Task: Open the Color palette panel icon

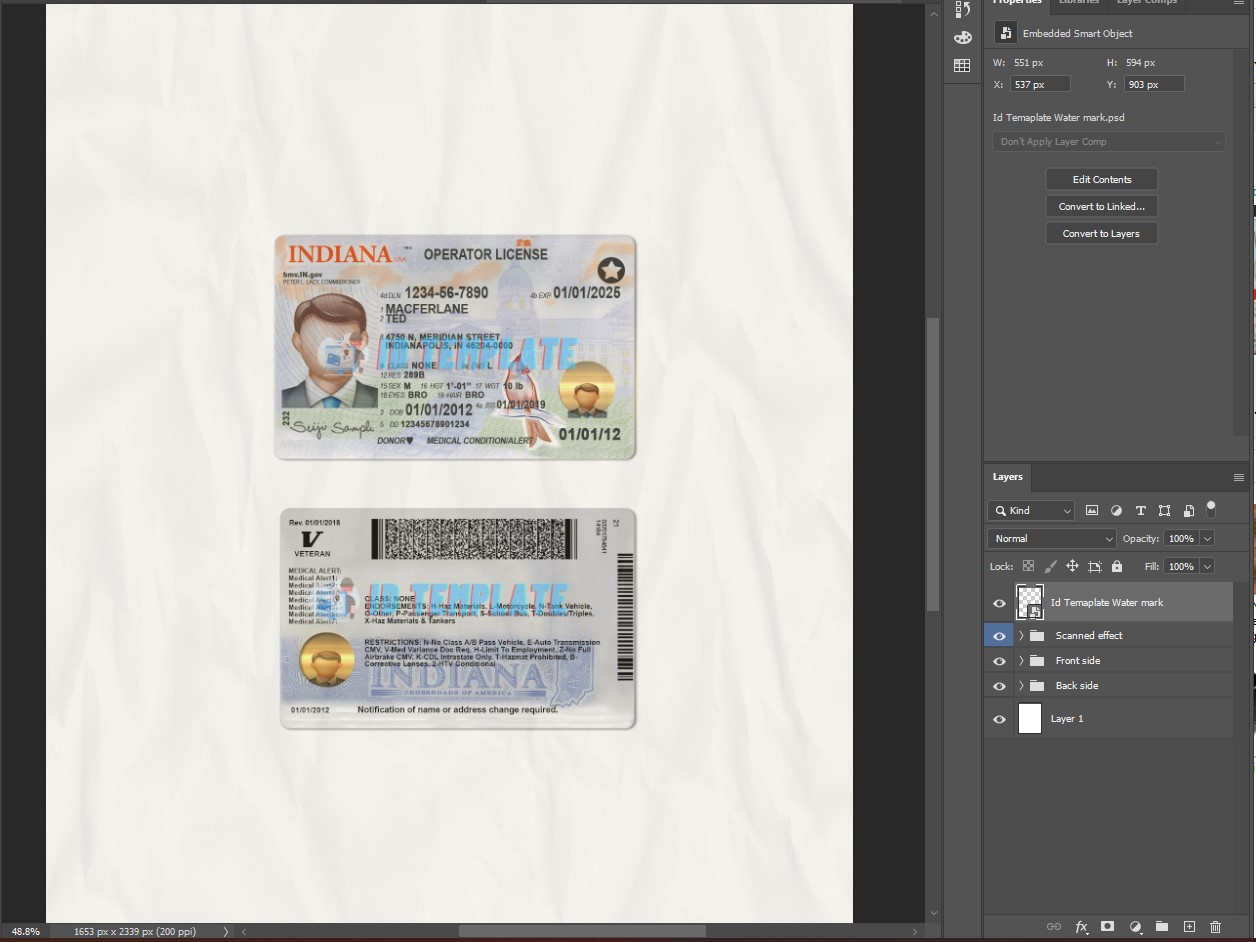Action: pyautogui.click(x=962, y=38)
